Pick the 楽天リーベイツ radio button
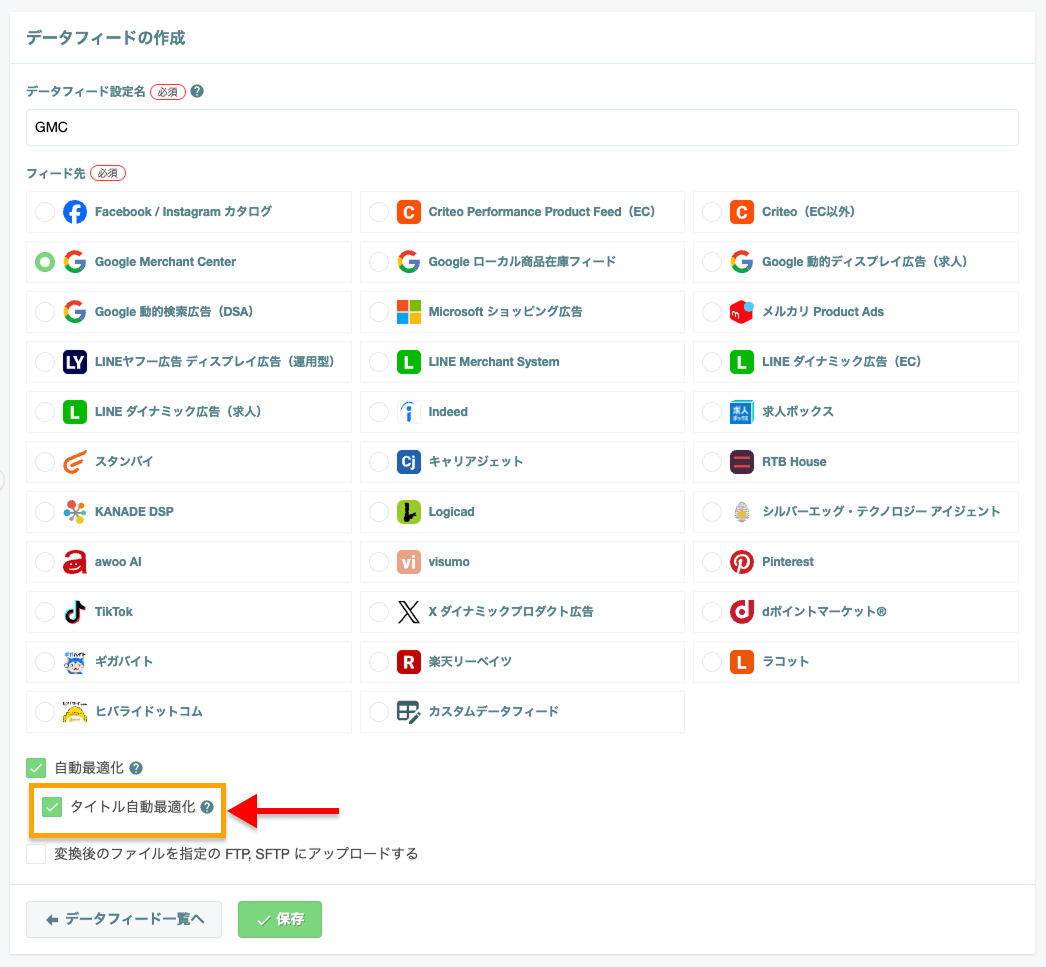The height and width of the screenshot is (967, 1046). click(378, 662)
